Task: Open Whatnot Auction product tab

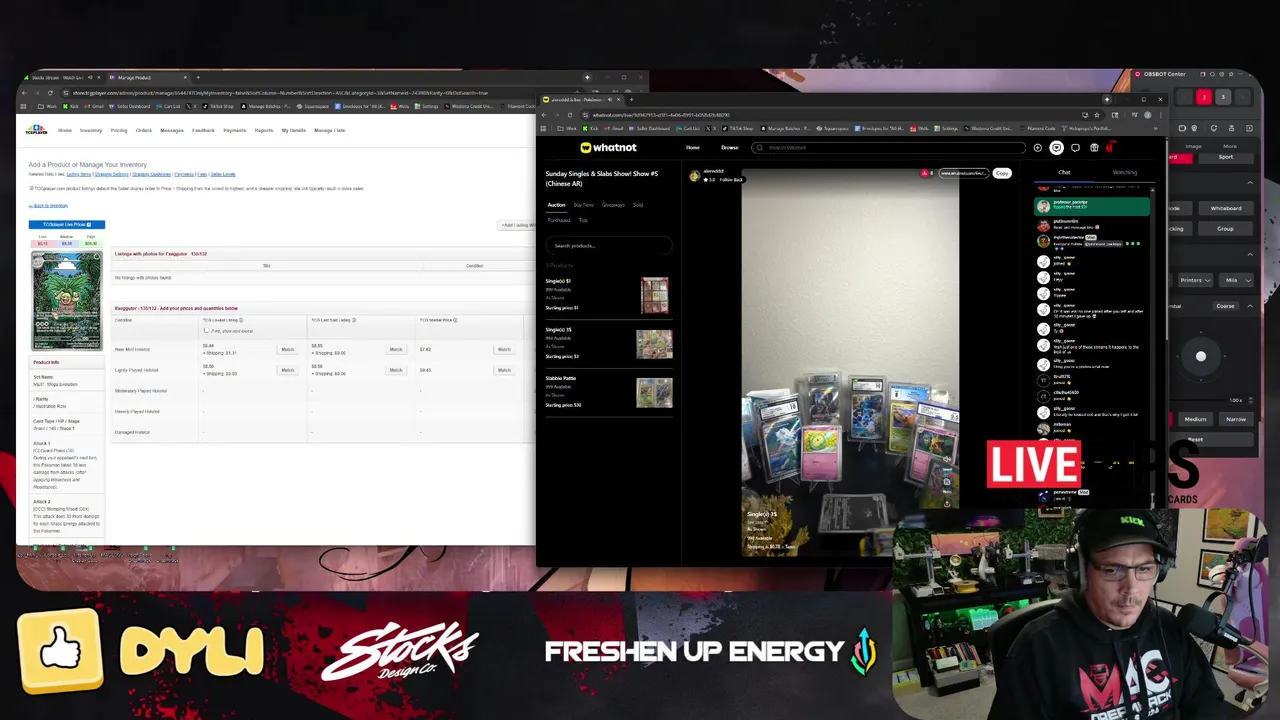Action: coord(556,205)
